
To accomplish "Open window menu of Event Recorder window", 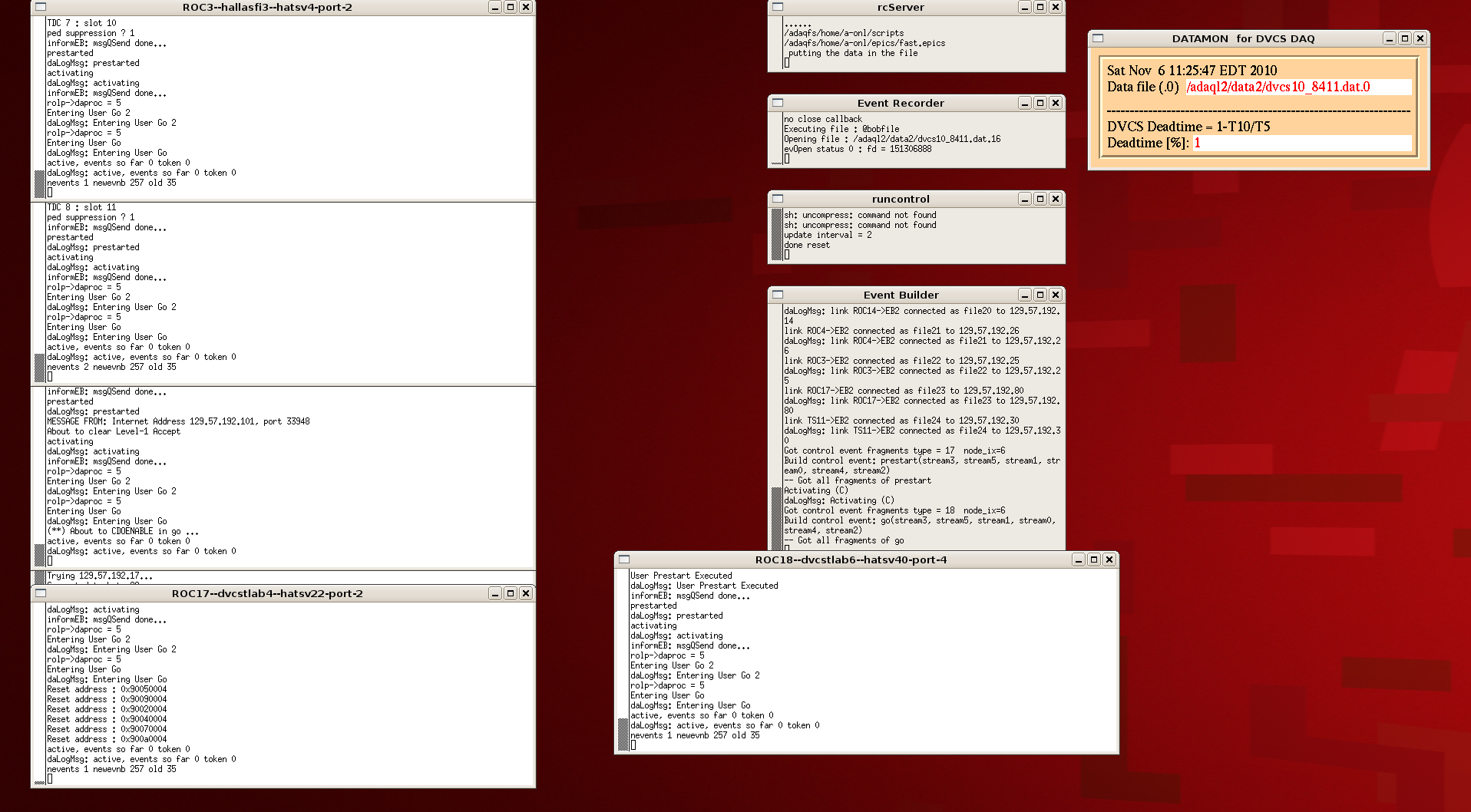I will 778,103.
